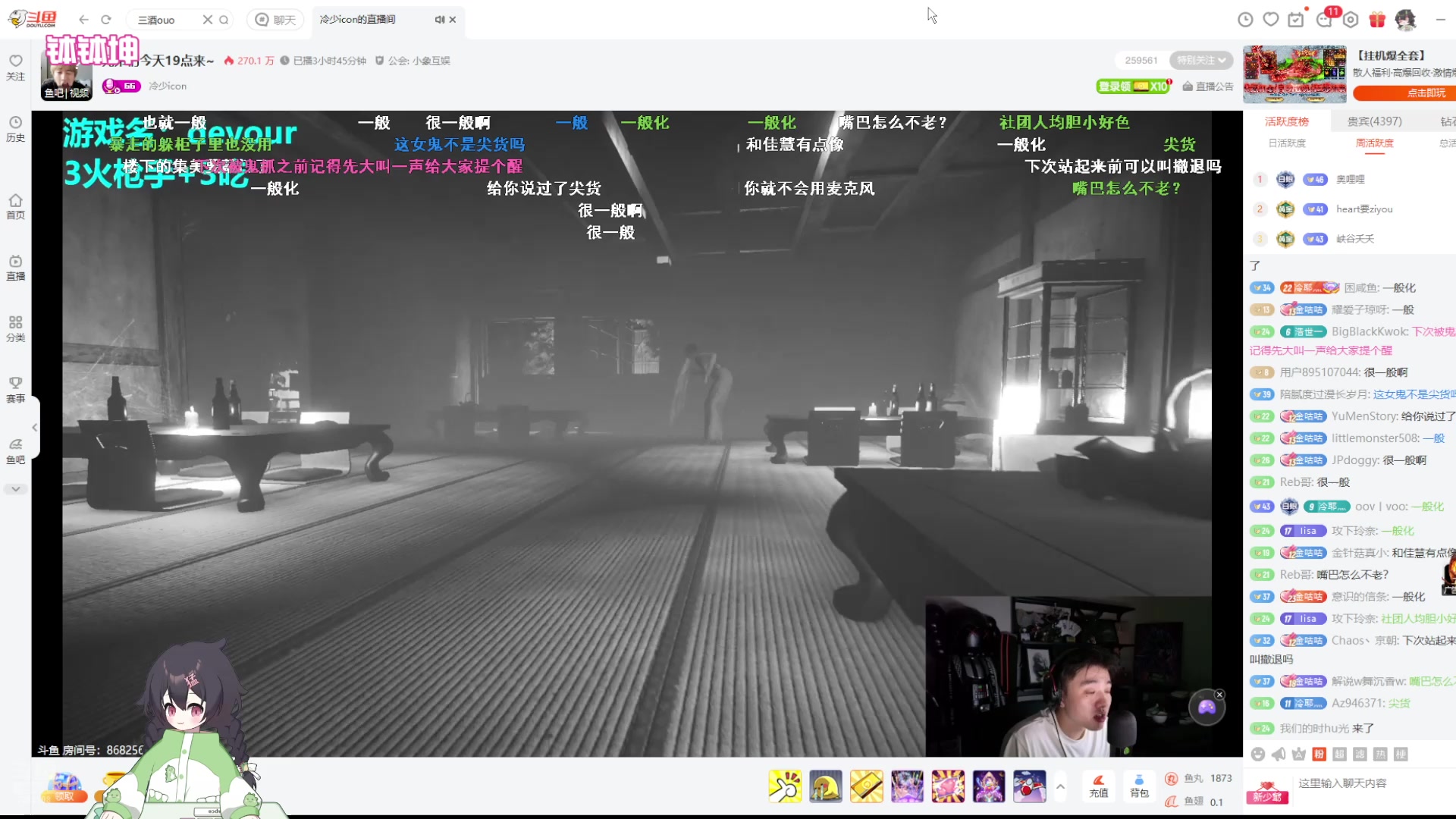Open 历史 history in left sidebar

[16, 129]
